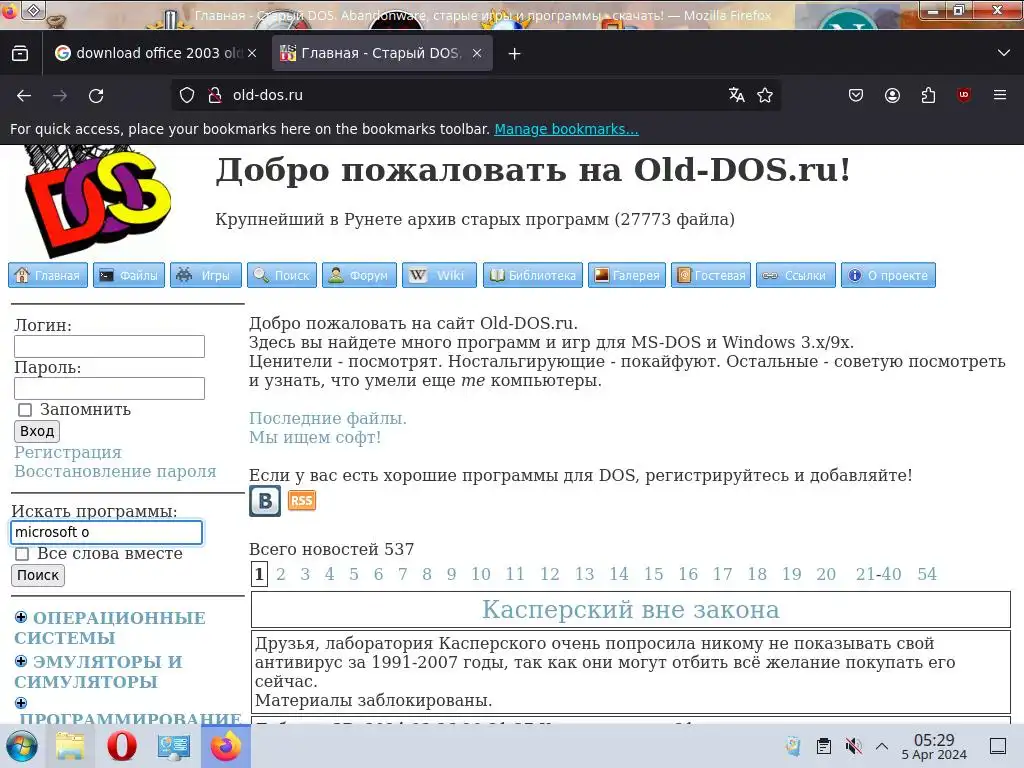Image resolution: width=1024 pixels, height=768 pixels.
Task: Close the 'Главная - Старый DOS' tab
Action: [x=477, y=53]
